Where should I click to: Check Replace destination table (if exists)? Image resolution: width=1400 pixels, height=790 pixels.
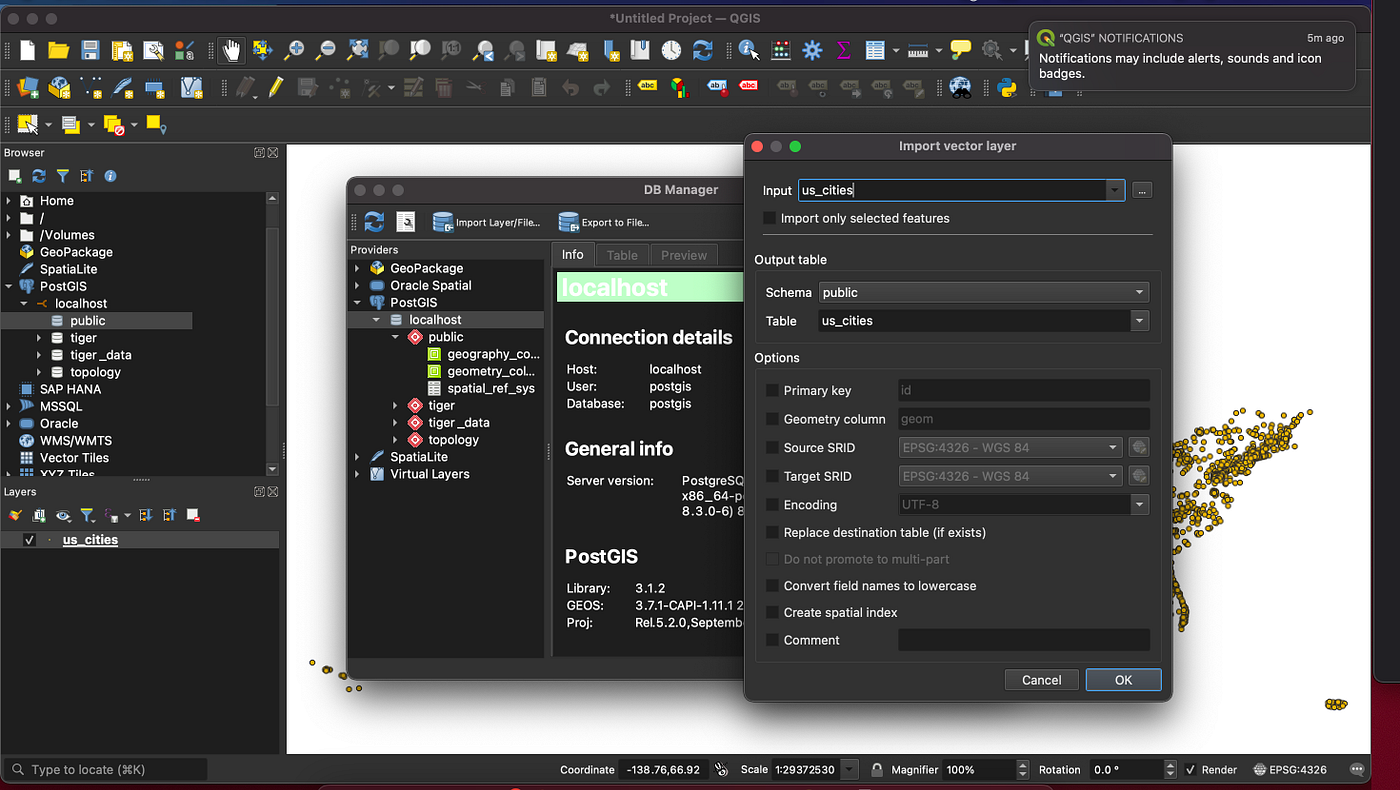click(772, 533)
